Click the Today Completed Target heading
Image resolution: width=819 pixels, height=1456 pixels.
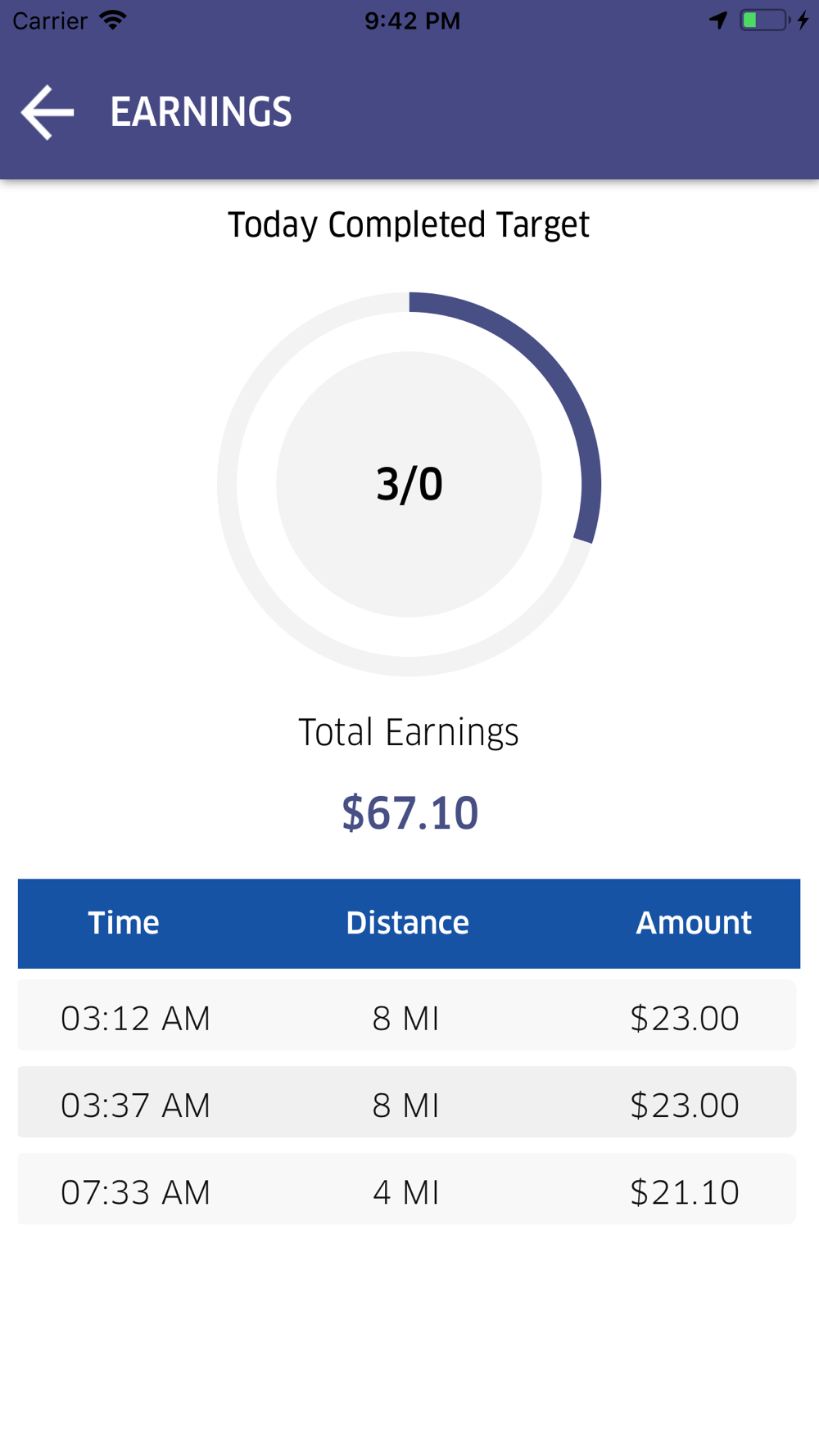pos(409,225)
